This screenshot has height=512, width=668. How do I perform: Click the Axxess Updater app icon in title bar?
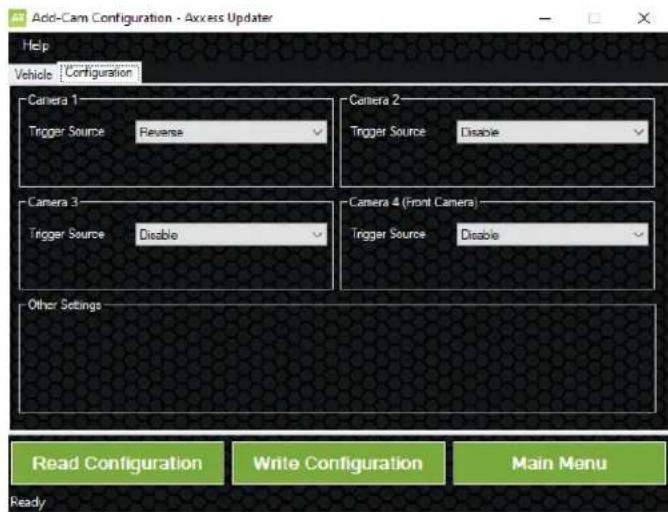tap(17, 18)
